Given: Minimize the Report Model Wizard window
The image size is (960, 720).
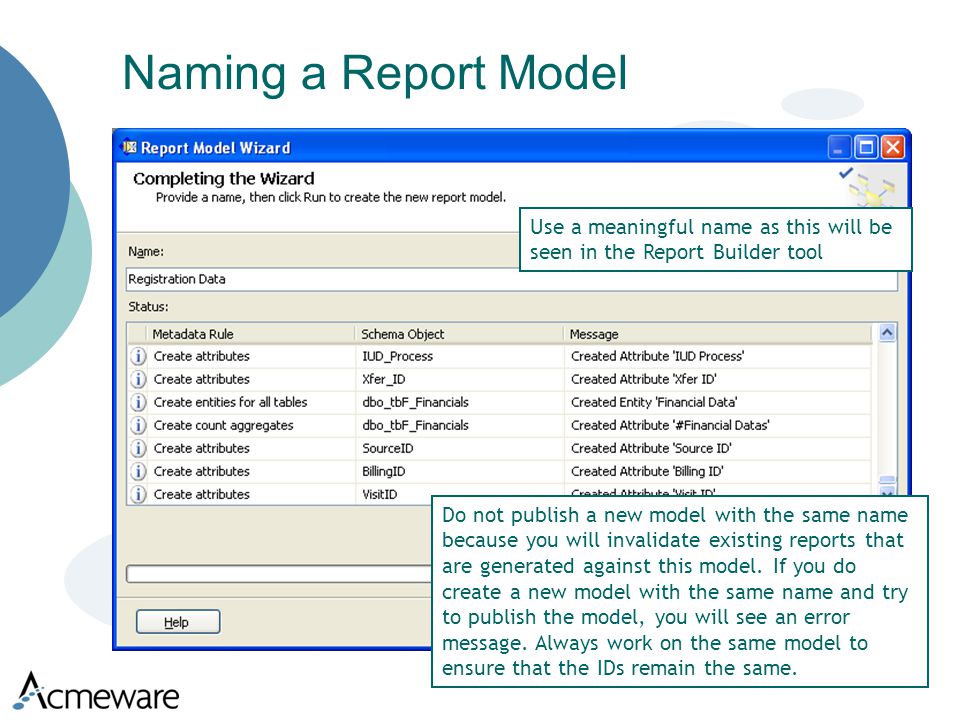Looking at the screenshot, I should point(839,148).
